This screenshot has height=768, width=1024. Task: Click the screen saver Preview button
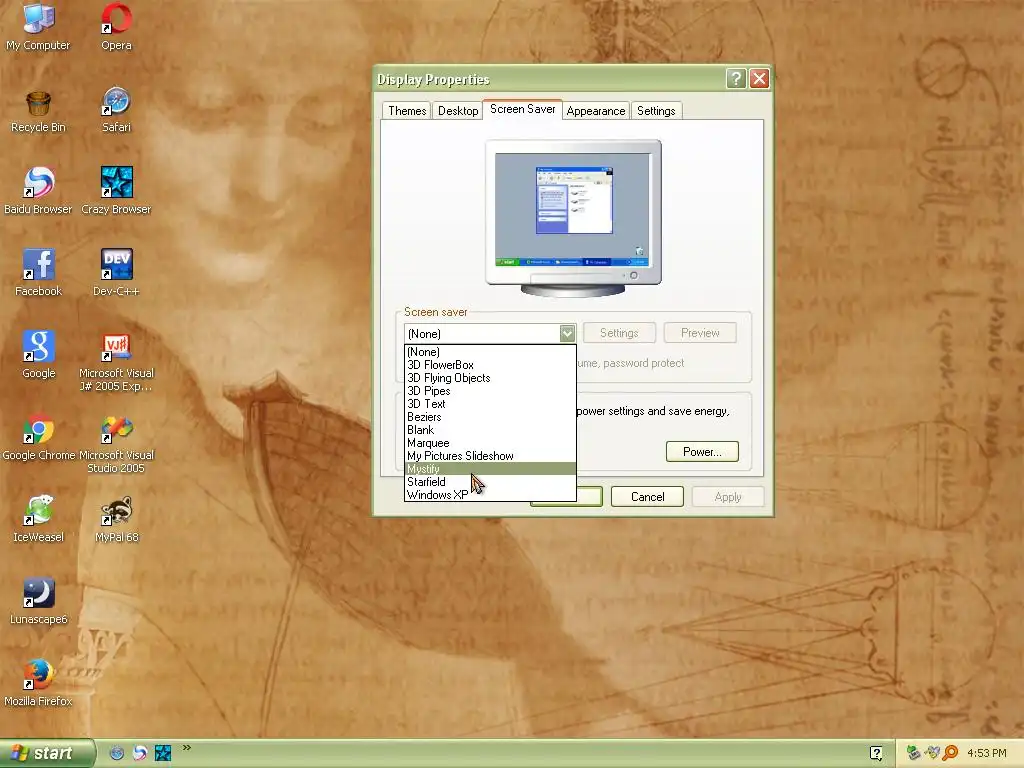(700, 333)
